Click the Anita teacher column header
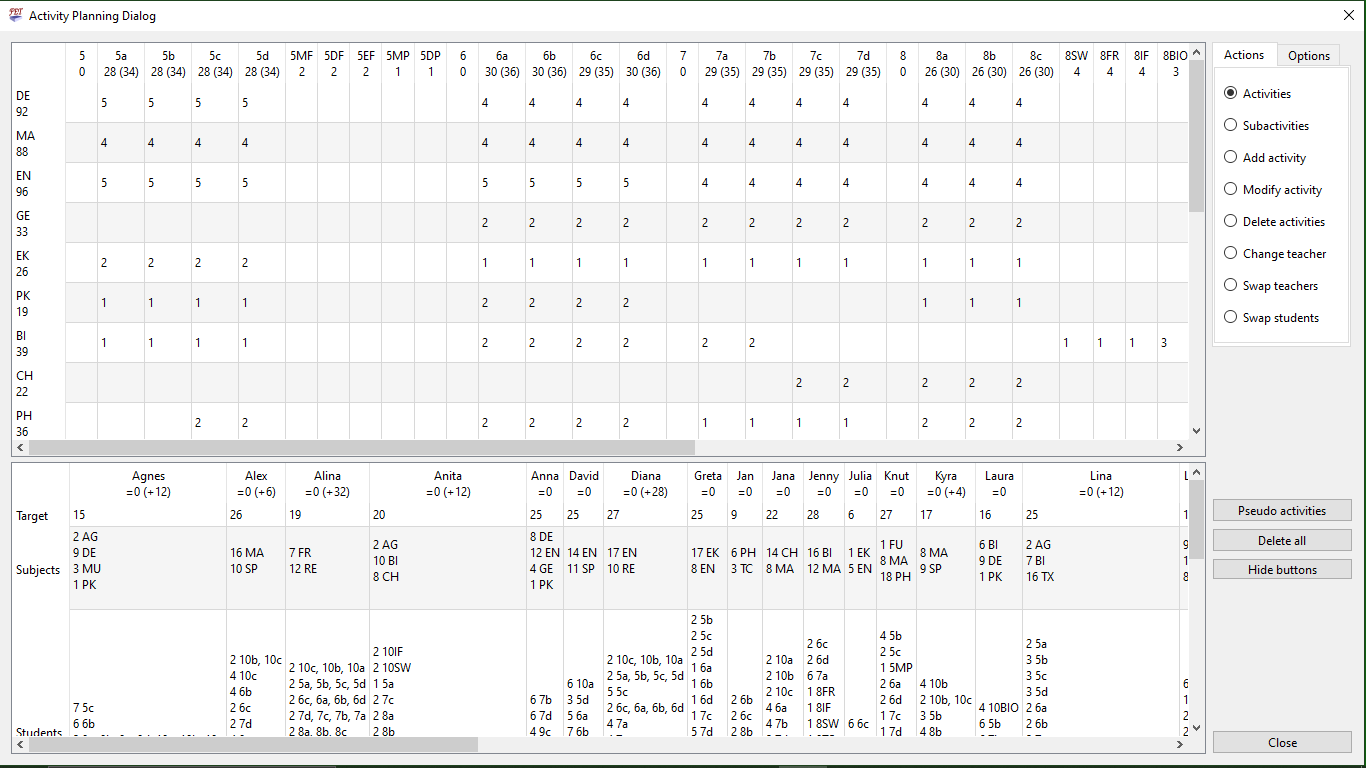This screenshot has width=1366, height=768. pyautogui.click(x=448, y=484)
